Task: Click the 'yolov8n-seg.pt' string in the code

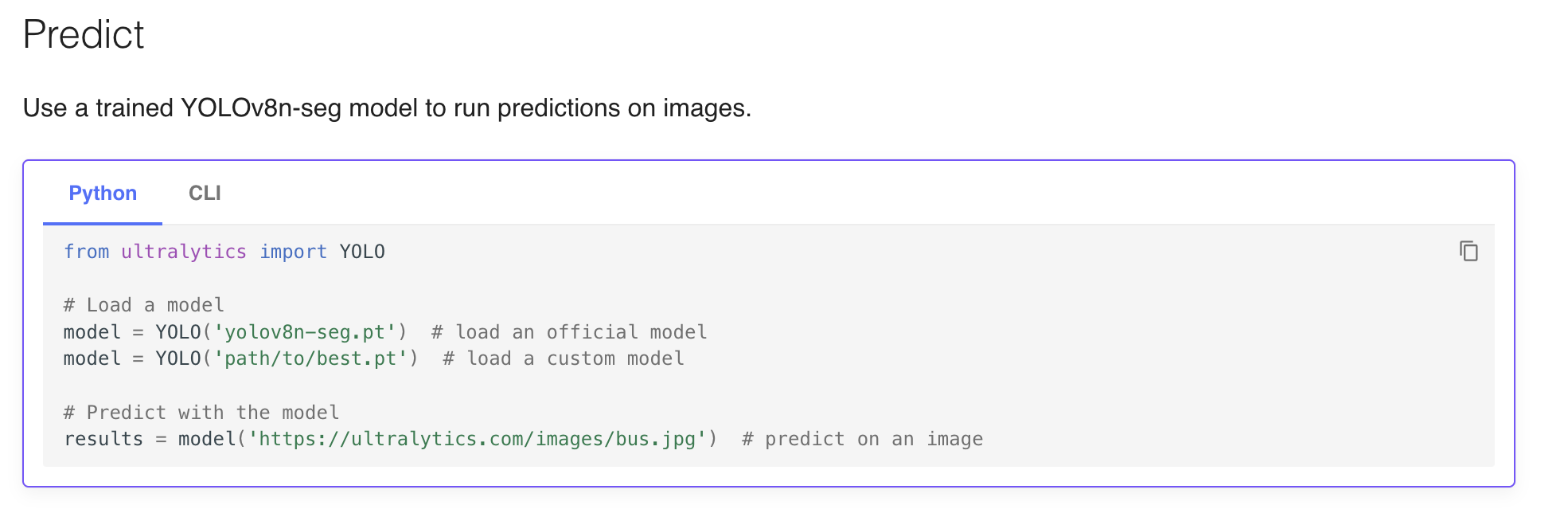Action: pos(305,332)
